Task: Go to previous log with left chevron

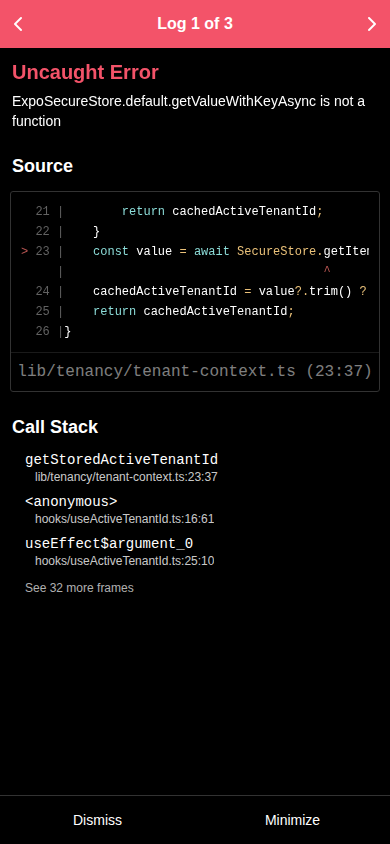Action: pos(18,24)
